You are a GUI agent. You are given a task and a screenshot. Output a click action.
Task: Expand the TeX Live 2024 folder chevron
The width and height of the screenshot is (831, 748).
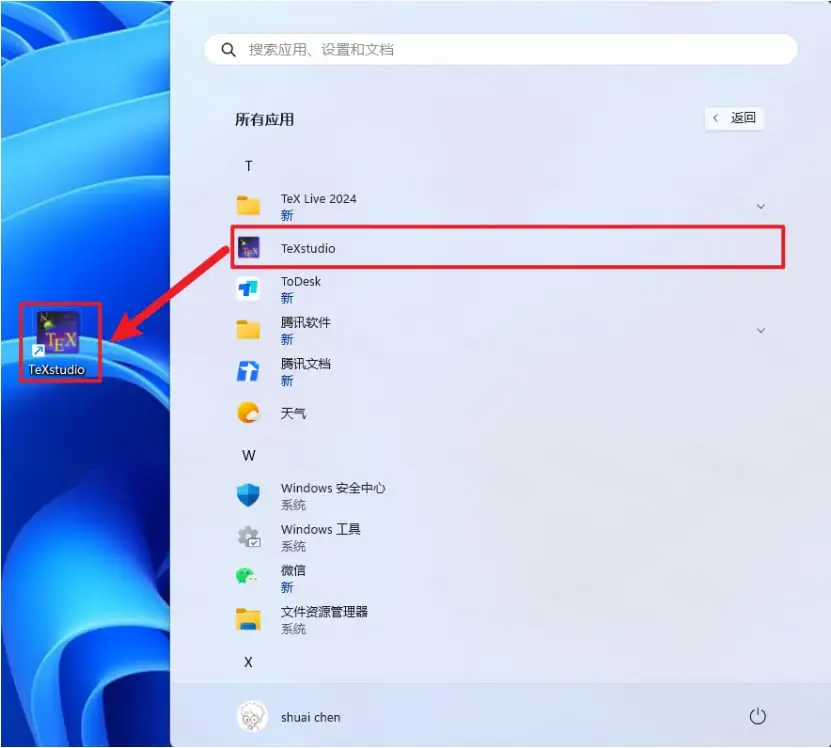[761, 206]
